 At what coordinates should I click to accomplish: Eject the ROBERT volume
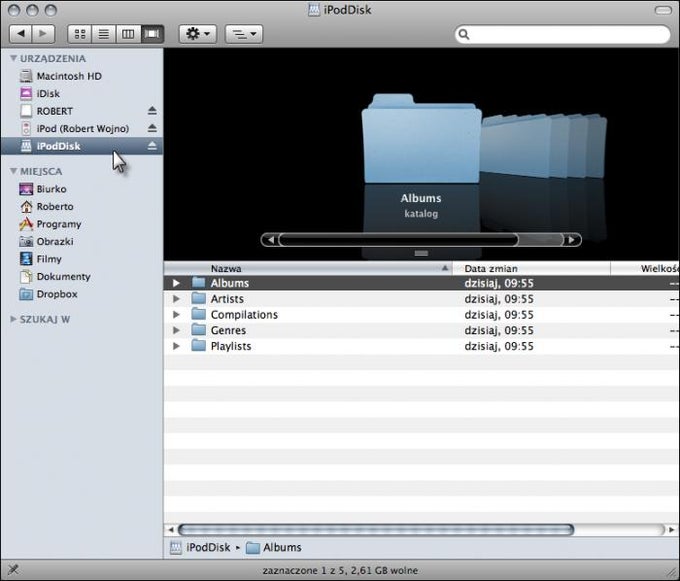(x=152, y=111)
